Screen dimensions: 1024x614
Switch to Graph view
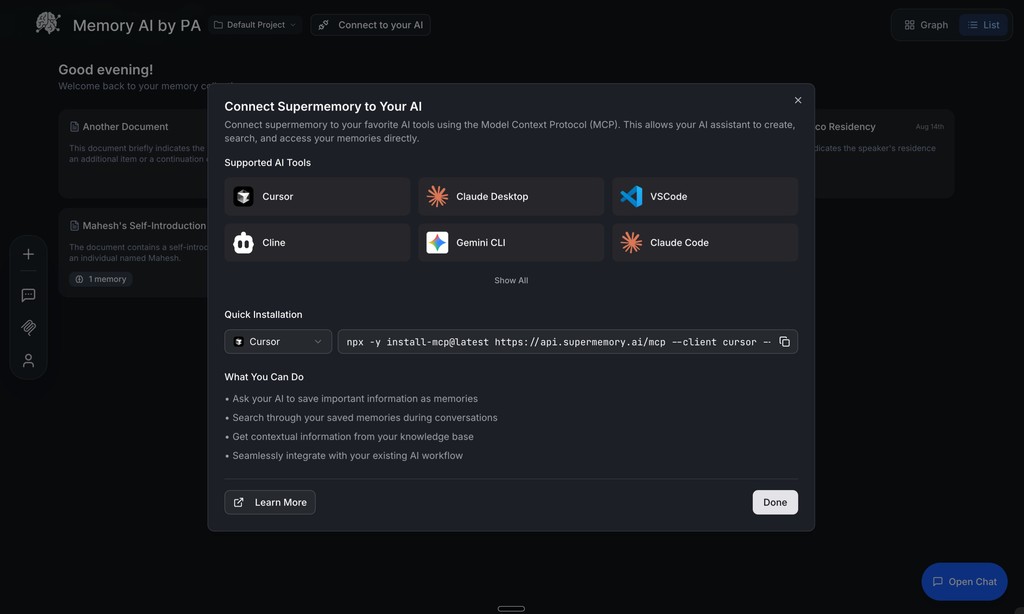(x=922, y=23)
